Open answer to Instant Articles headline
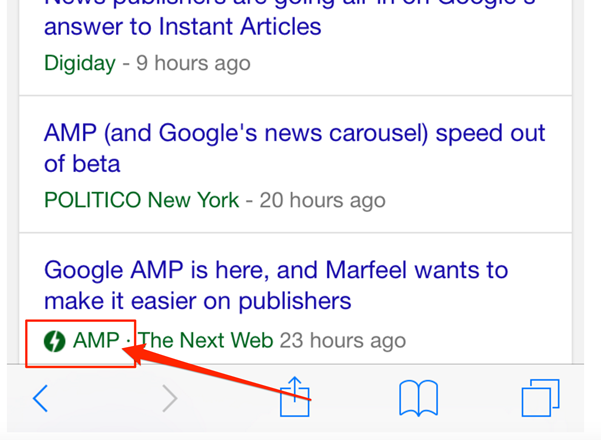This screenshot has width=601, height=440. [182, 27]
